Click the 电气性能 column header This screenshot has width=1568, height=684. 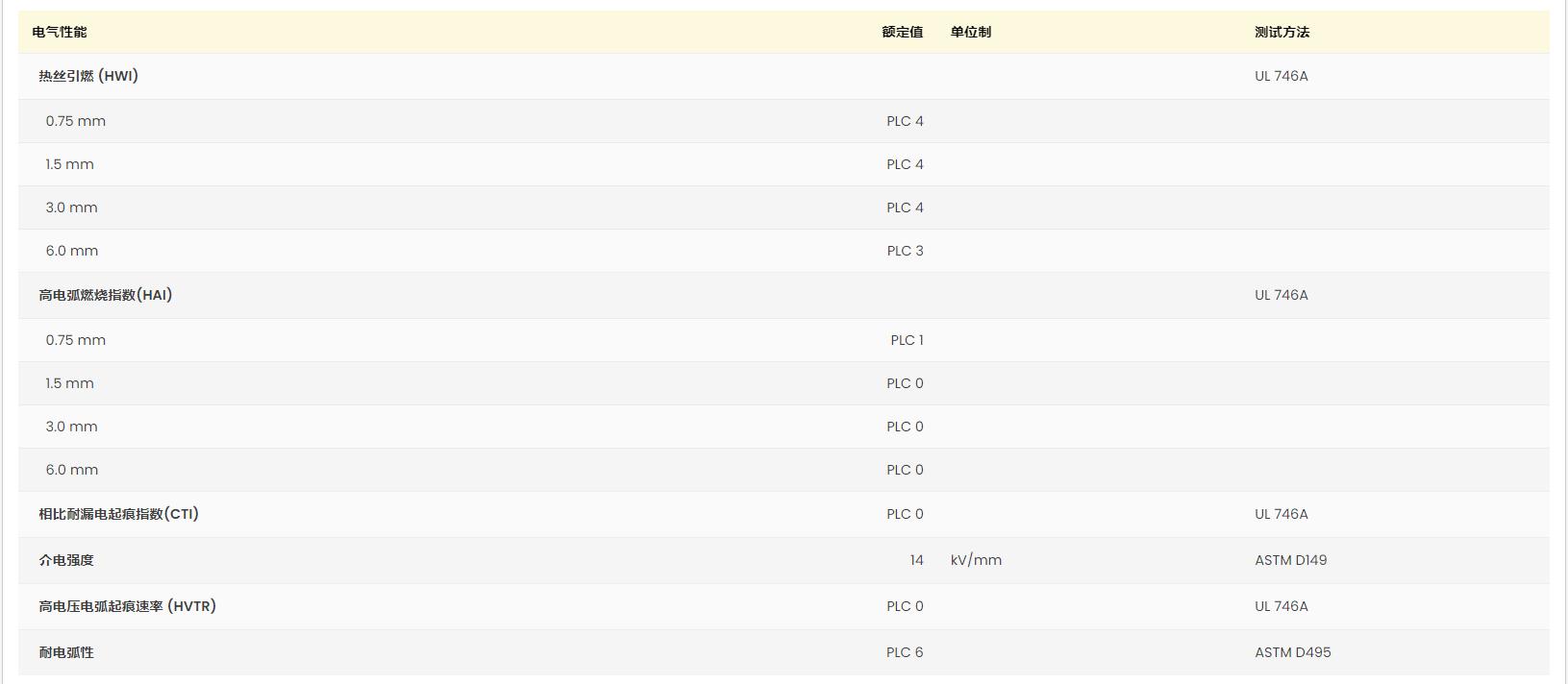point(60,32)
